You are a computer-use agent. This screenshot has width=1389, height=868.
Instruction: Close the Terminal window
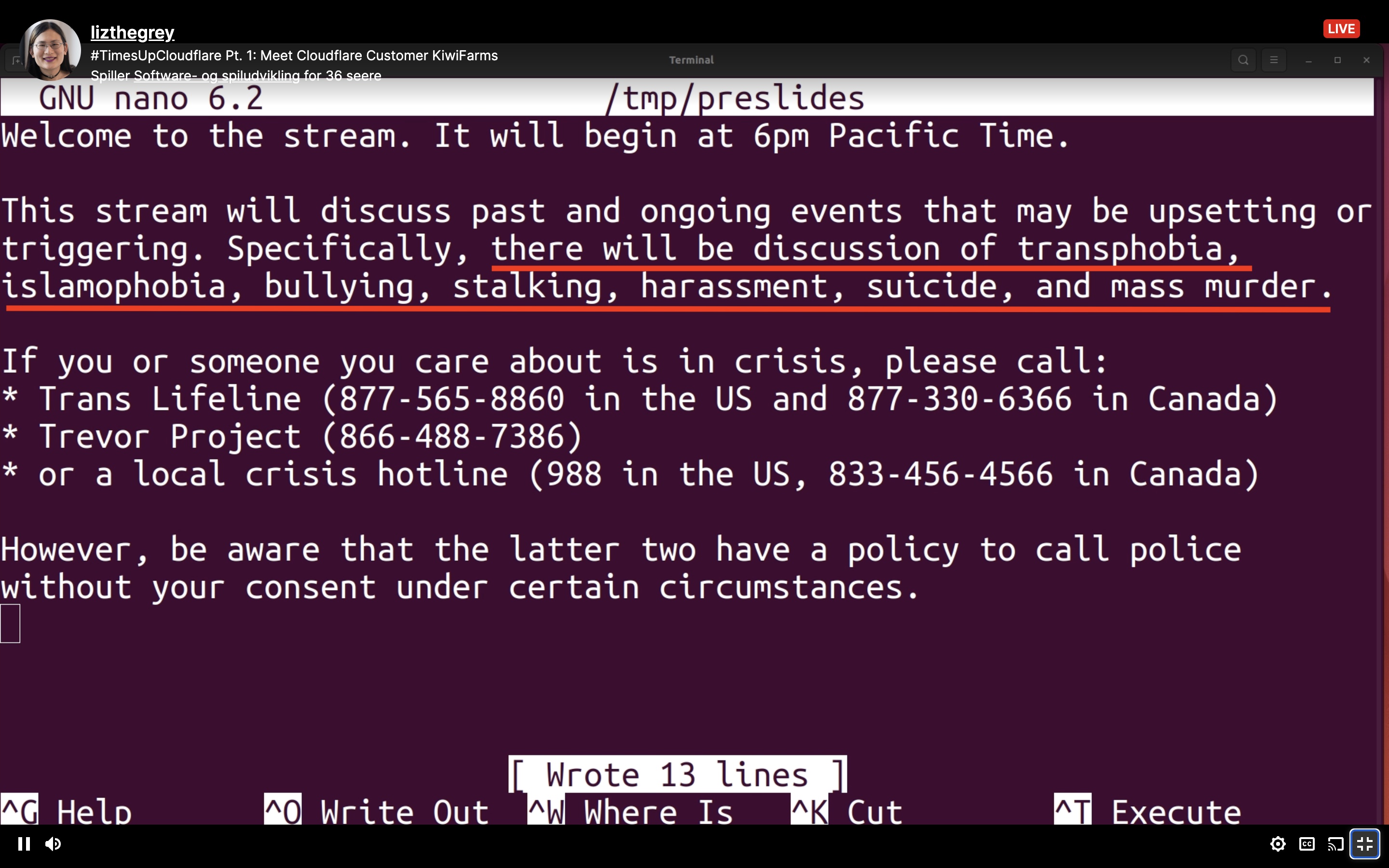(x=1366, y=60)
